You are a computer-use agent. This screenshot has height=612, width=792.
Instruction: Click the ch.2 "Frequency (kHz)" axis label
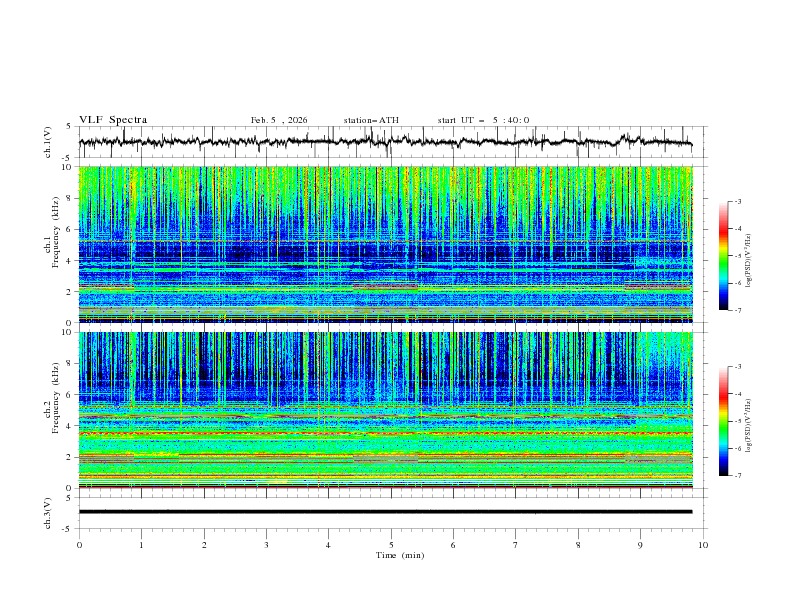(x=56, y=398)
